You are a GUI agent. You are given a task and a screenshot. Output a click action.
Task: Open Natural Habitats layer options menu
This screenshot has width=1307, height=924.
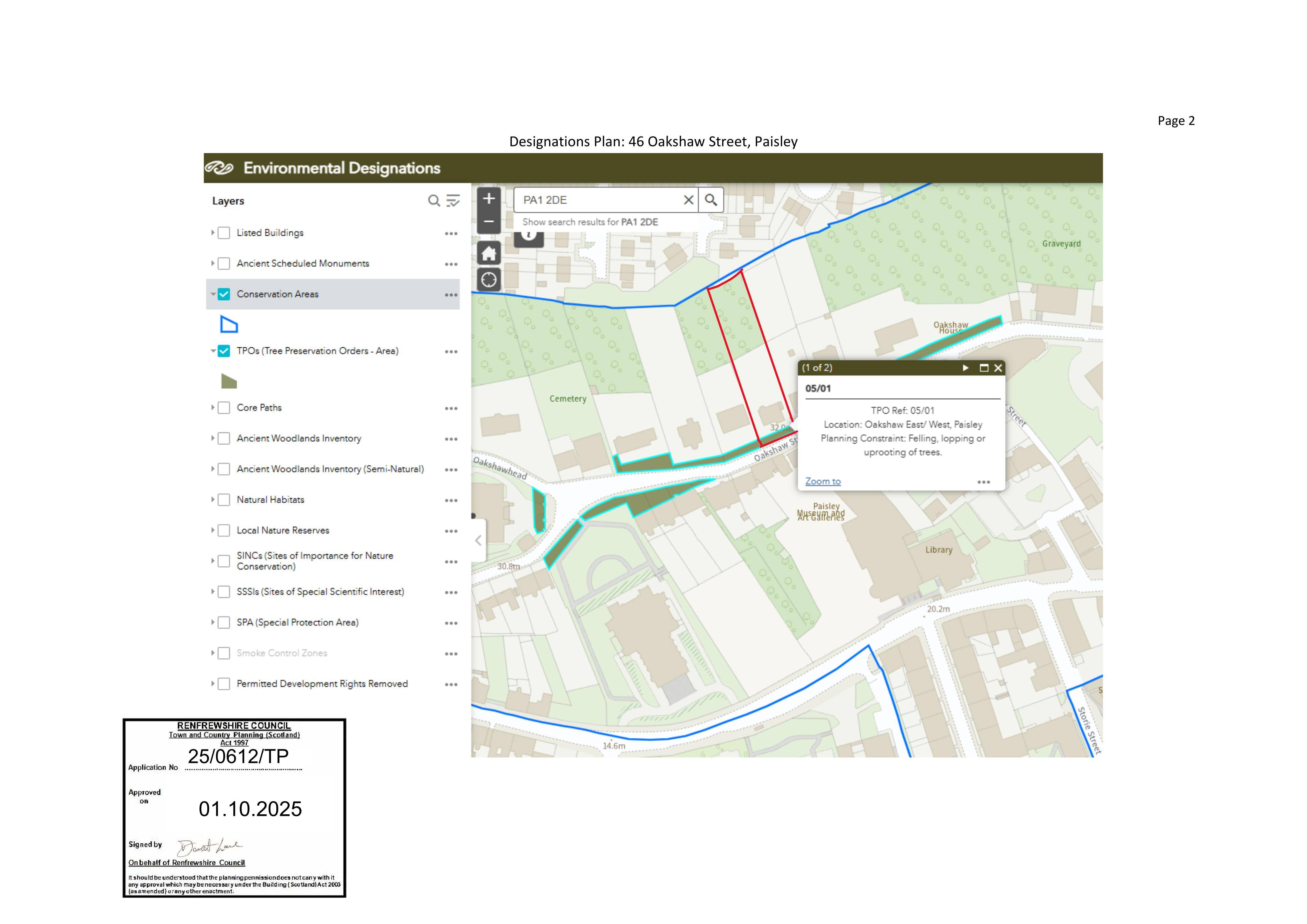pyautogui.click(x=452, y=501)
